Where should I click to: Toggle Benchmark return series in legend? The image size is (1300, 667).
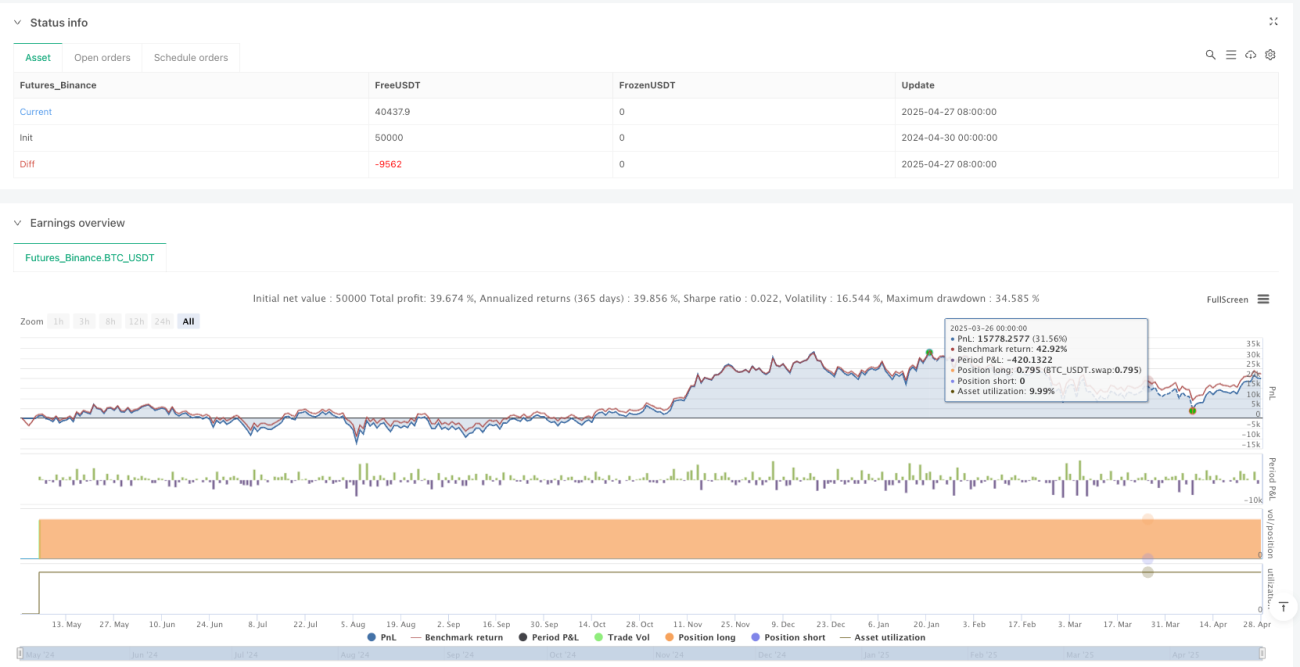[x=457, y=637]
